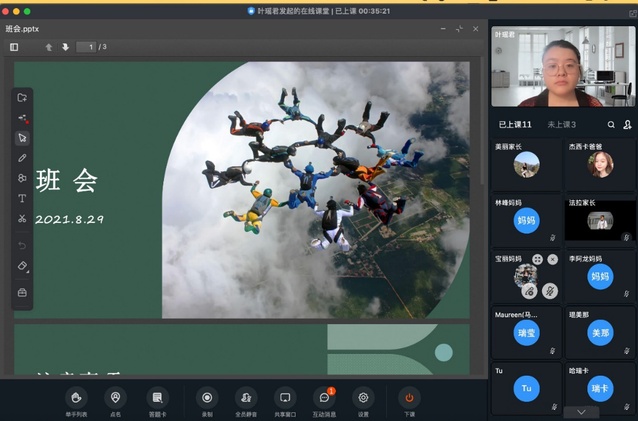This screenshot has width=638, height=421.
Task: Select the scissors cut tool
Action: (x=22, y=218)
